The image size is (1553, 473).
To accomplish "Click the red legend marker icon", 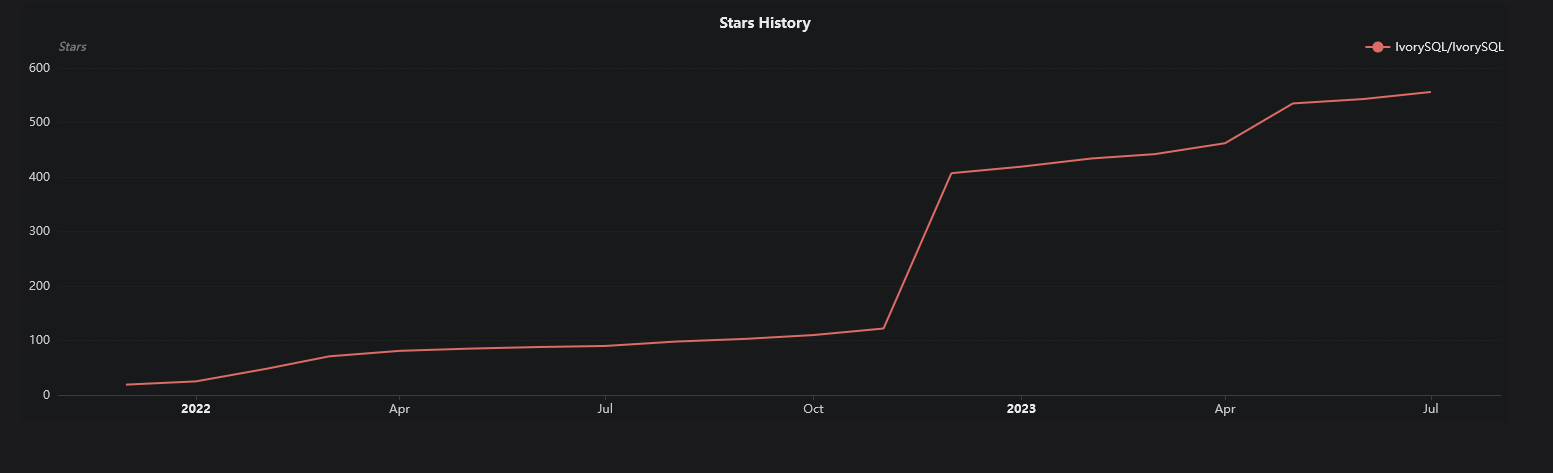I will coord(1378,47).
